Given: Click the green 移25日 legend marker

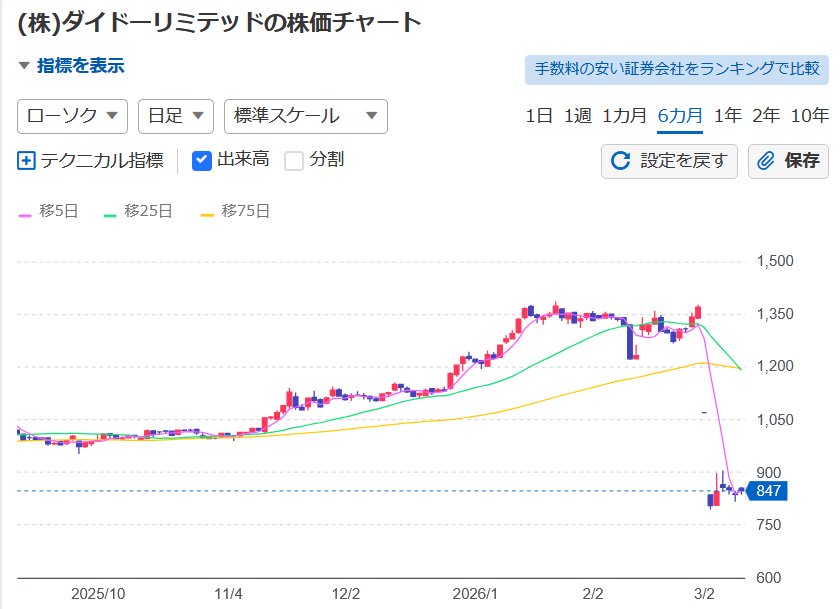Looking at the screenshot, I should pyautogui.click(x=111, y=212).
